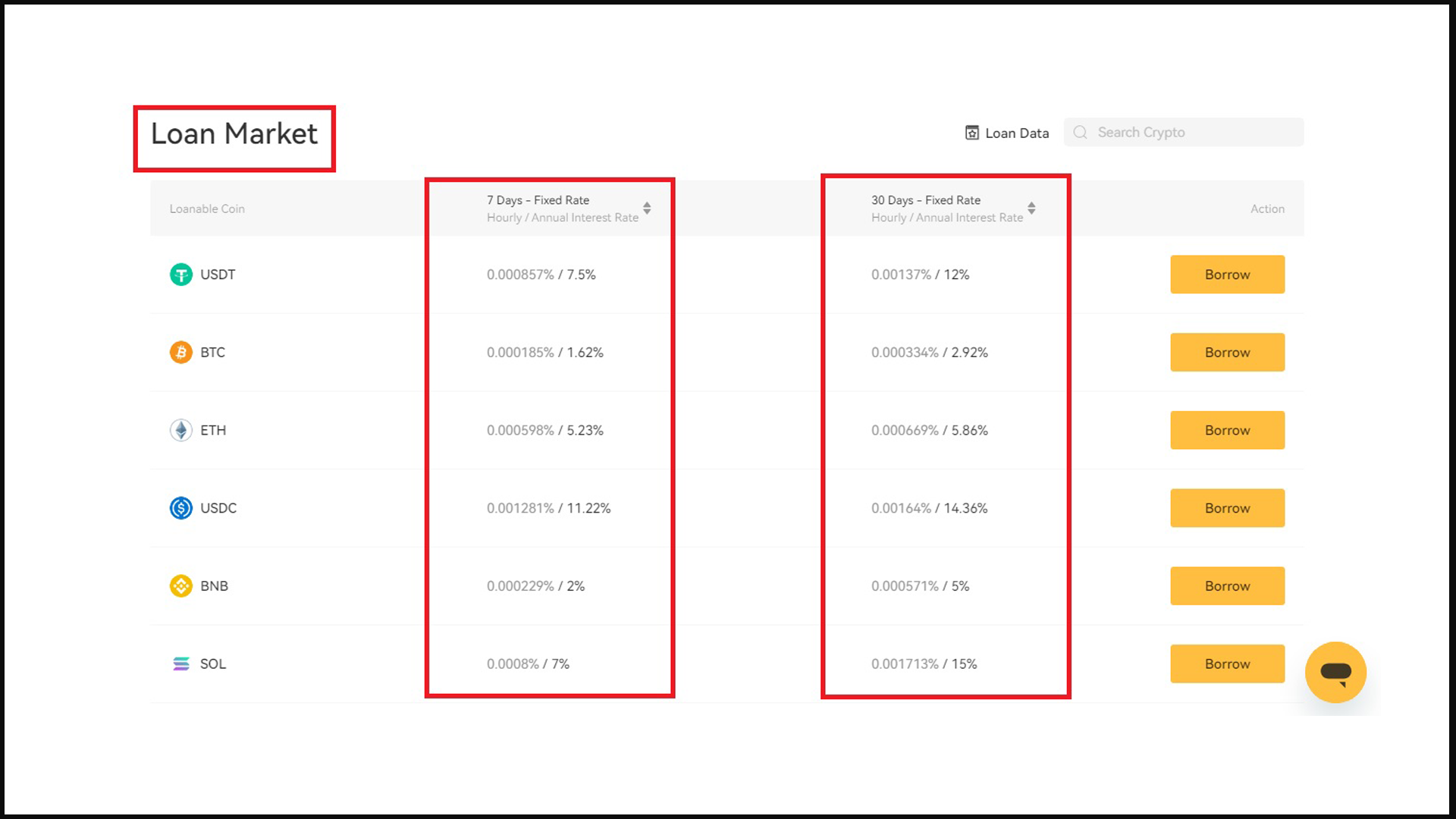Click the search magnifier icon

[1081, 133]
